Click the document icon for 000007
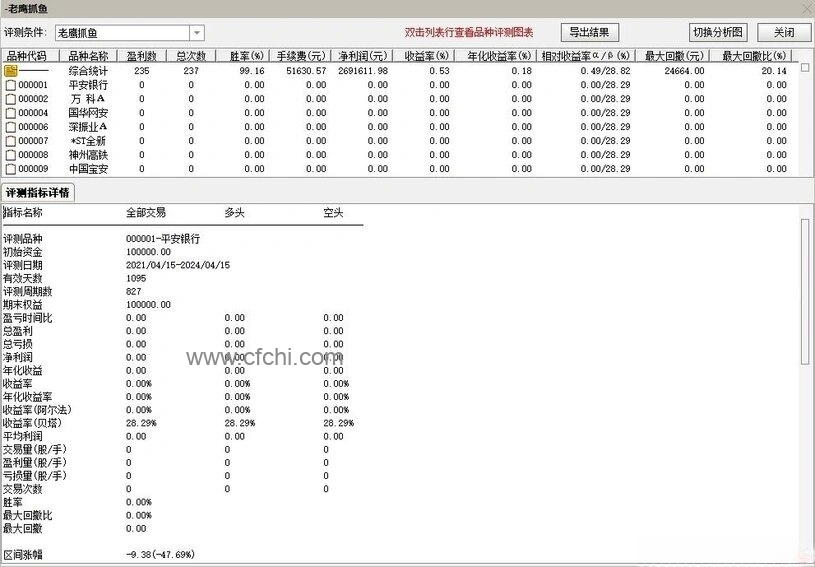 tap(10, 141)
